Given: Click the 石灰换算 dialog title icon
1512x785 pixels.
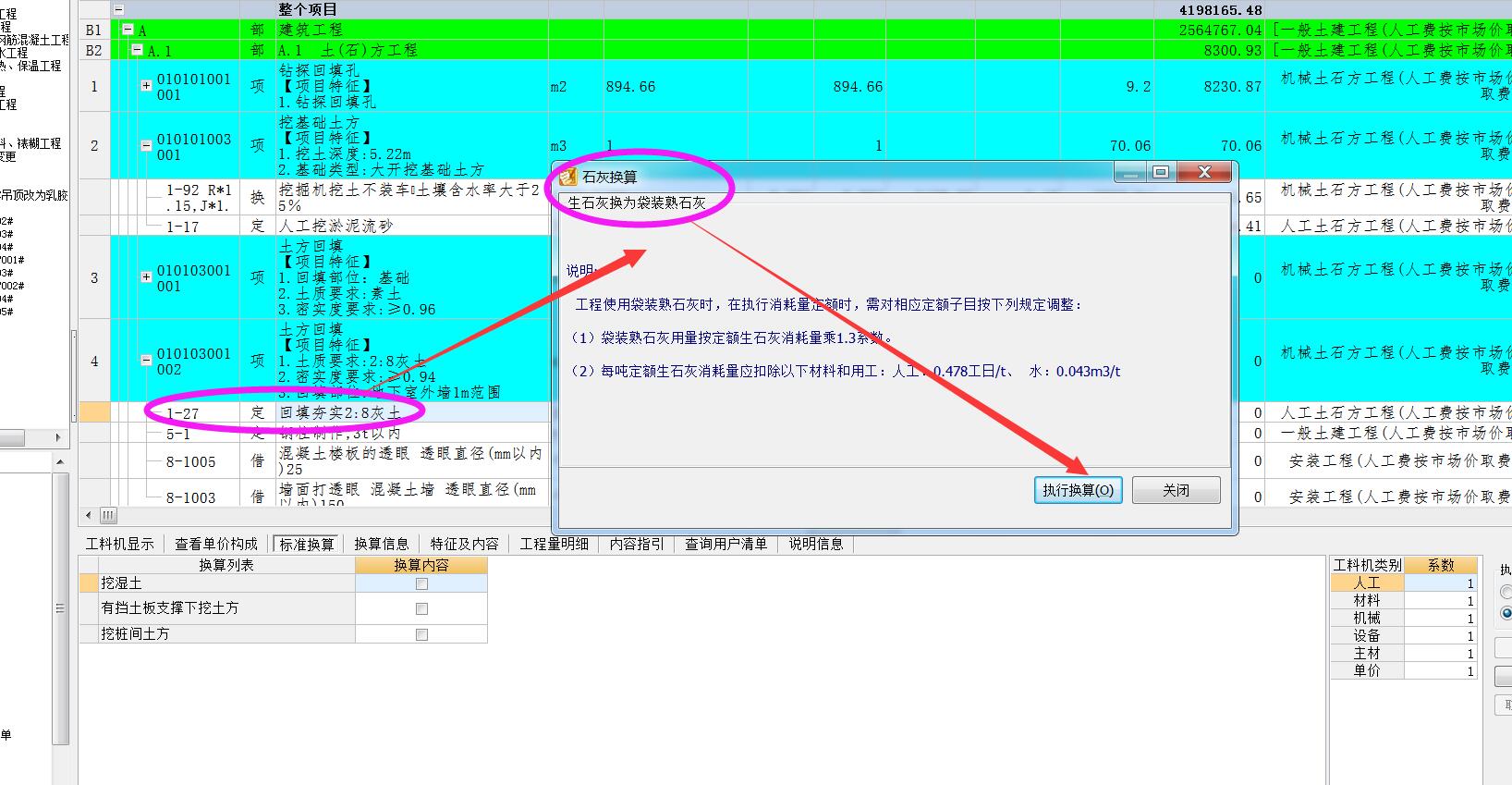Looking at the screenshot, I should click(568, 176).
